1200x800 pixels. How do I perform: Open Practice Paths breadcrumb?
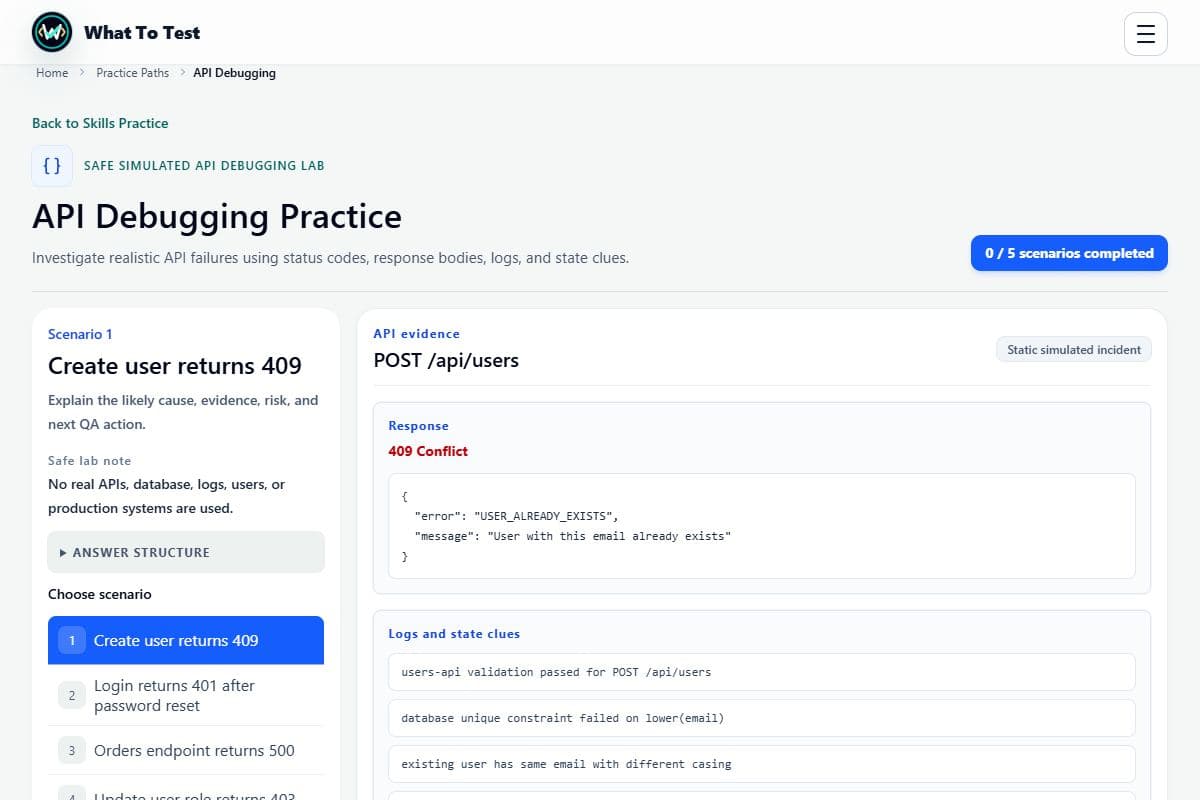(x=132, y=73)
